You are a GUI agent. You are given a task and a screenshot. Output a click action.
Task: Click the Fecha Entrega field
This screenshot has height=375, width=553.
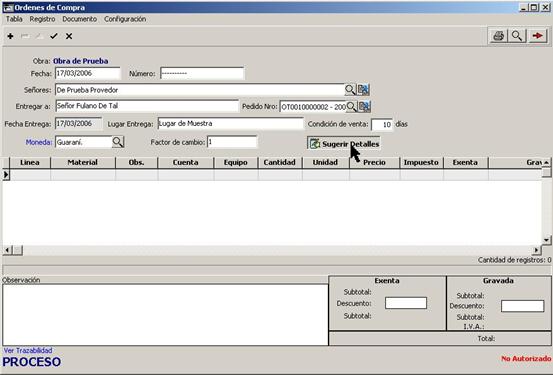[78, 124]
